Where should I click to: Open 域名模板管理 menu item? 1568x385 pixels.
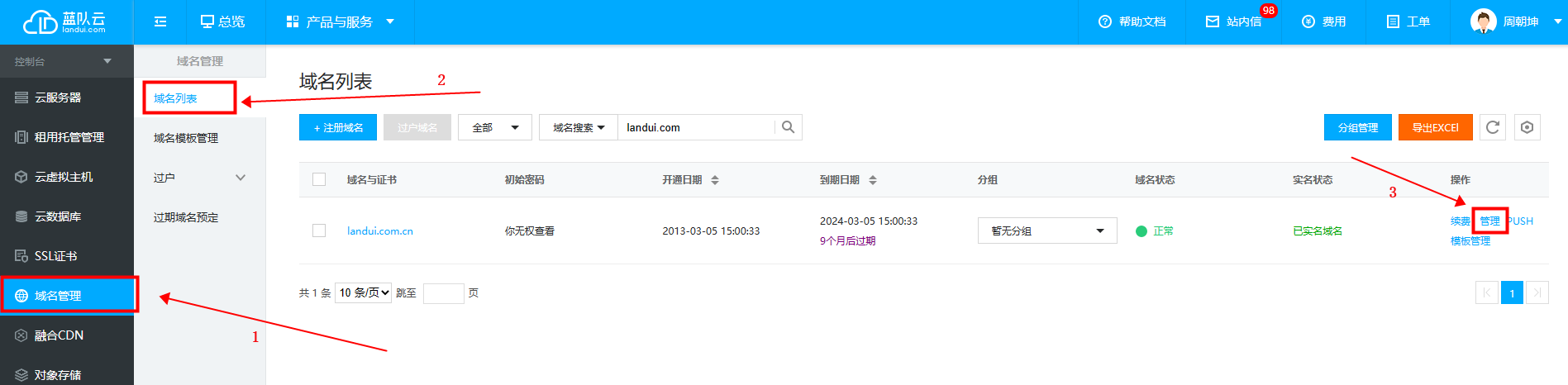tap(186, 138)
